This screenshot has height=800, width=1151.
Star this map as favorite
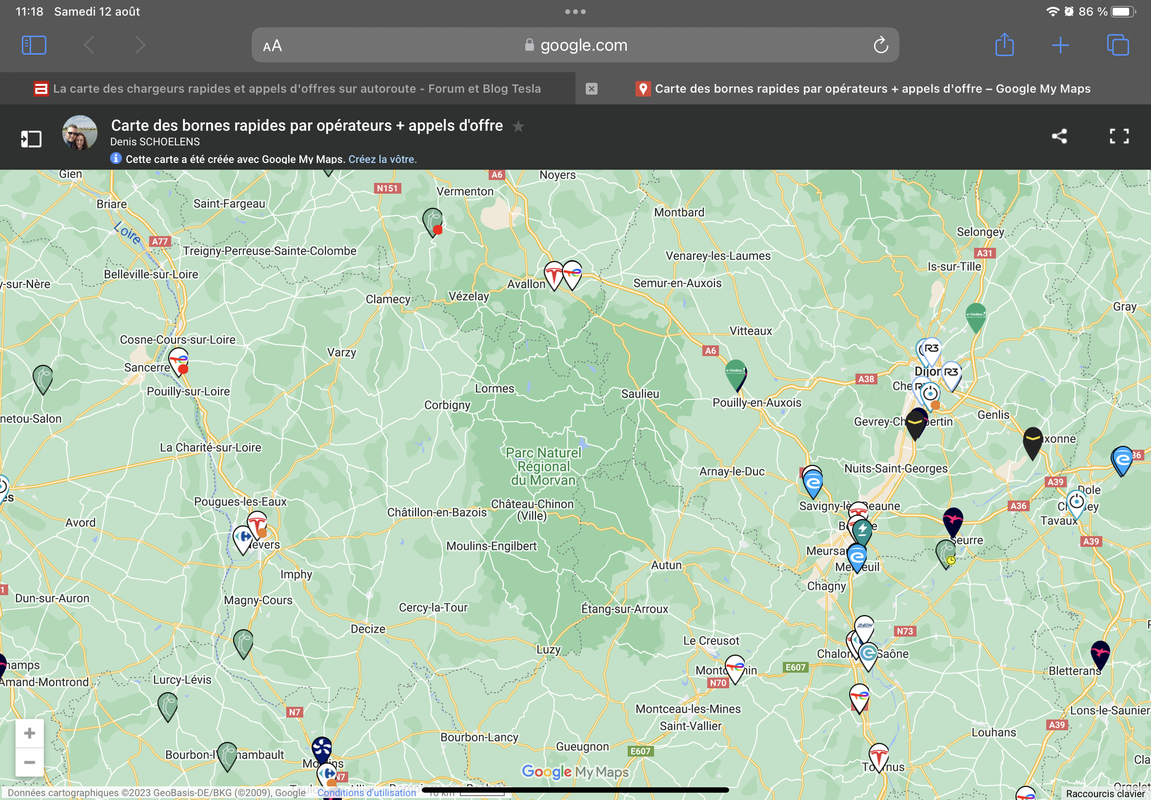[518, 126]
